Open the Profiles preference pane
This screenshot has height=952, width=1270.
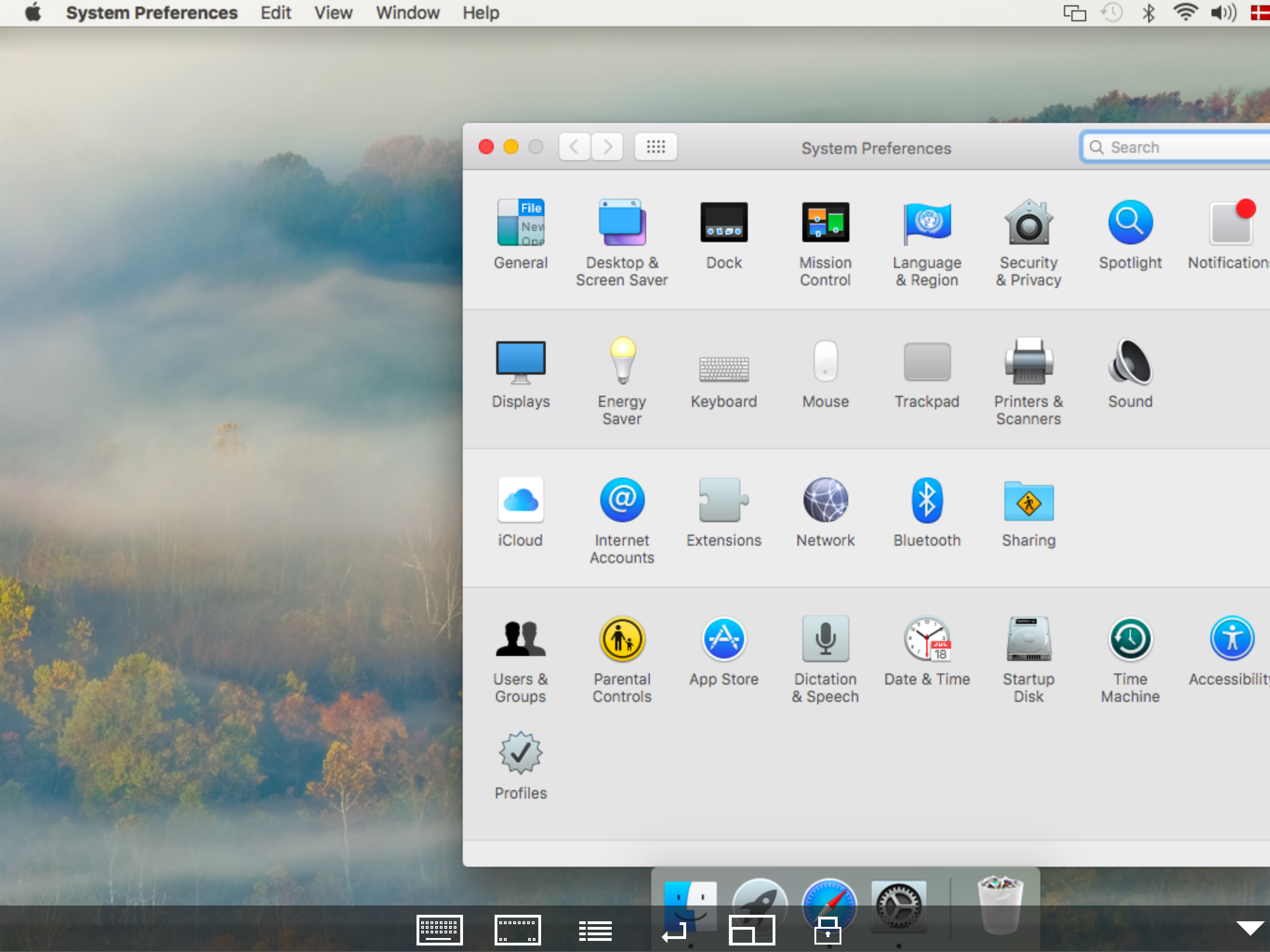[520, 754]
